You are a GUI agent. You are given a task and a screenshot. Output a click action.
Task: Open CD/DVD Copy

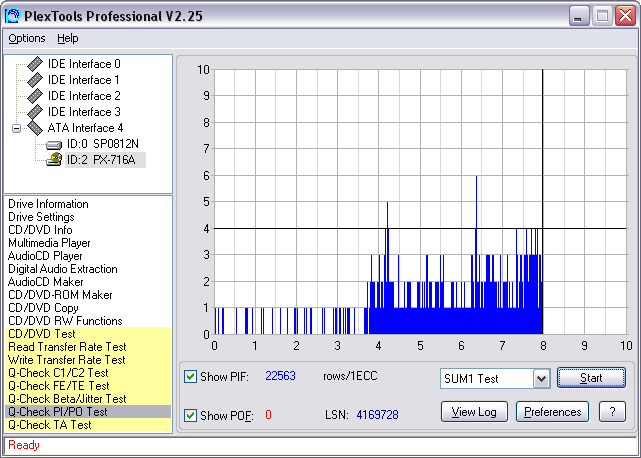(x=43, y=308)
